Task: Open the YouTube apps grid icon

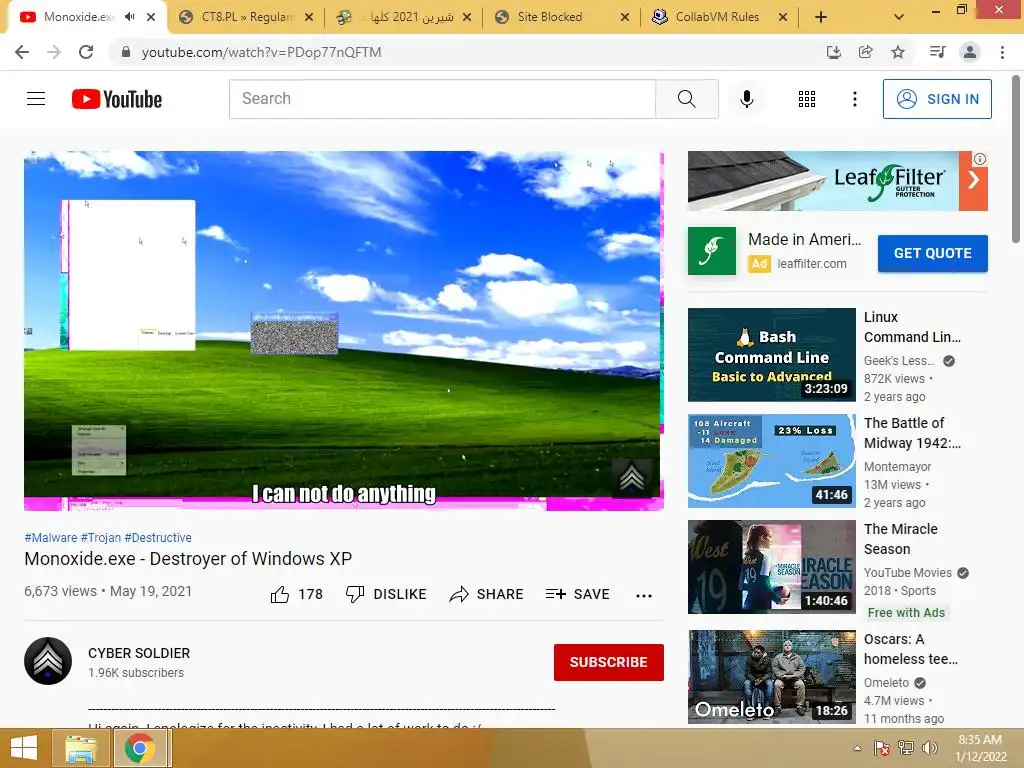Action: (807, 99)
